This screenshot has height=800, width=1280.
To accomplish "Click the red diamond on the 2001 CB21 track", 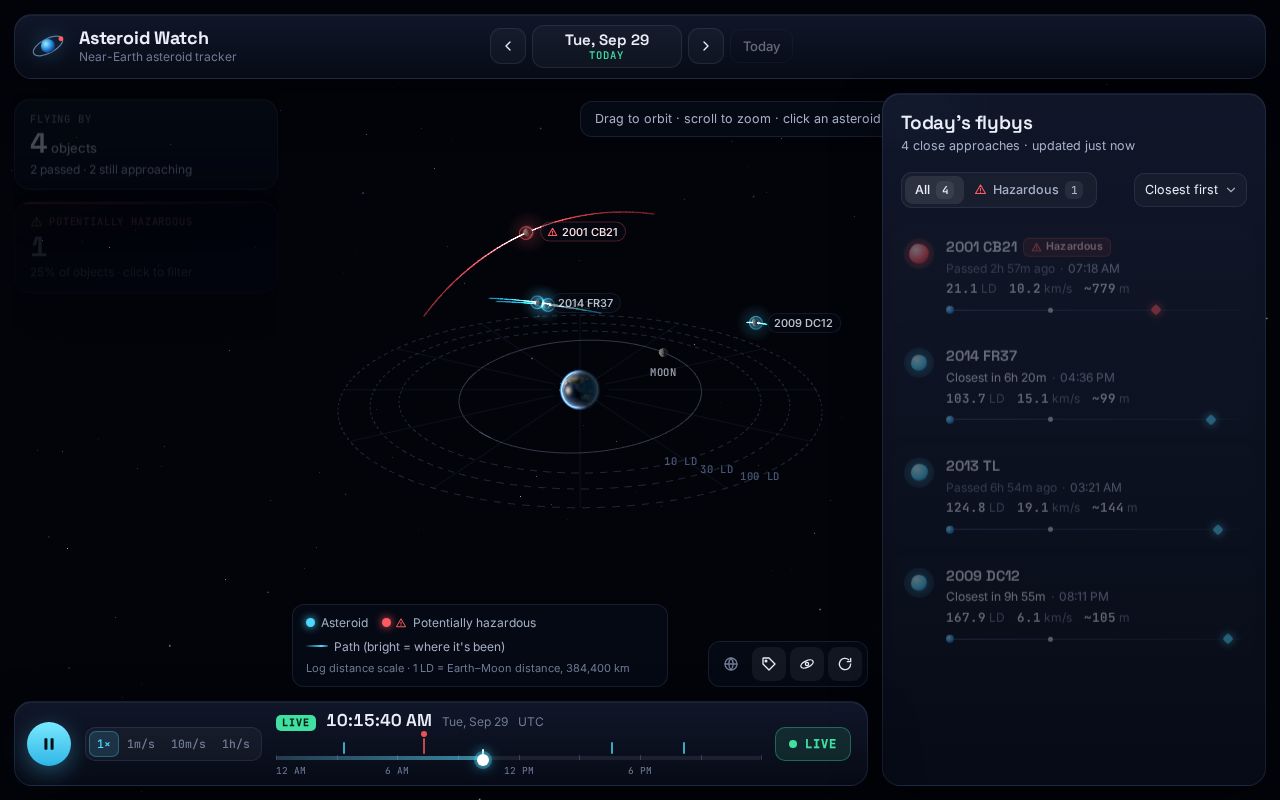I will (x=1156, y=310).
